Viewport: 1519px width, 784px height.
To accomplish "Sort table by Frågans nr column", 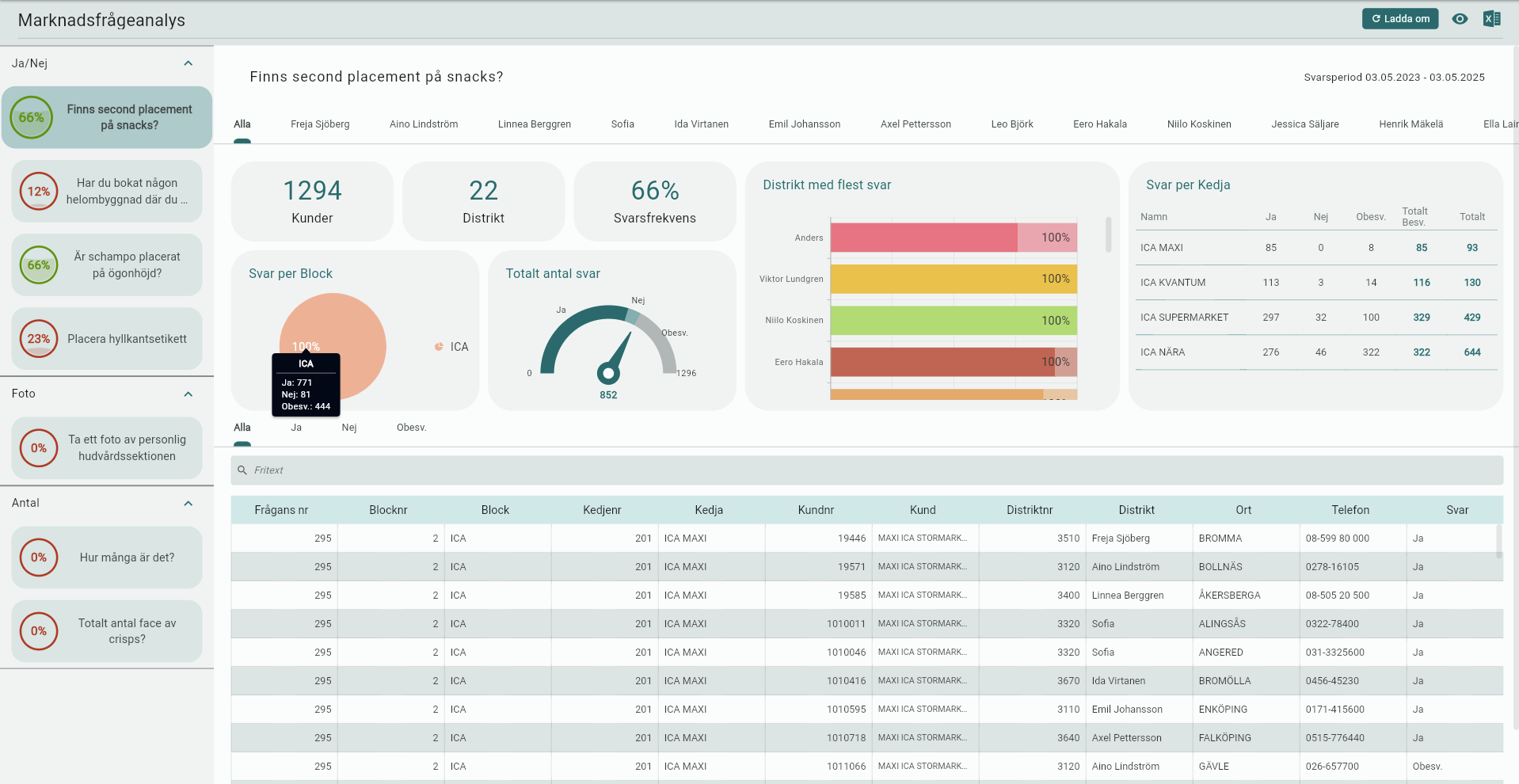I will click(x=281, y=510).
